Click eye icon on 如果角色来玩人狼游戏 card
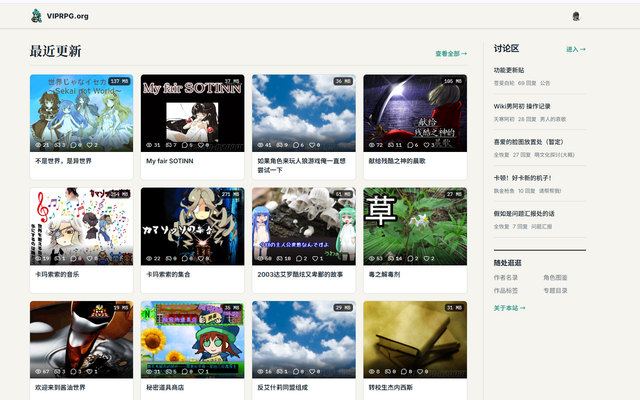Image resolution: width=640 pixels, height=400 pixels. pyautogui.click(x=260, y=145)
